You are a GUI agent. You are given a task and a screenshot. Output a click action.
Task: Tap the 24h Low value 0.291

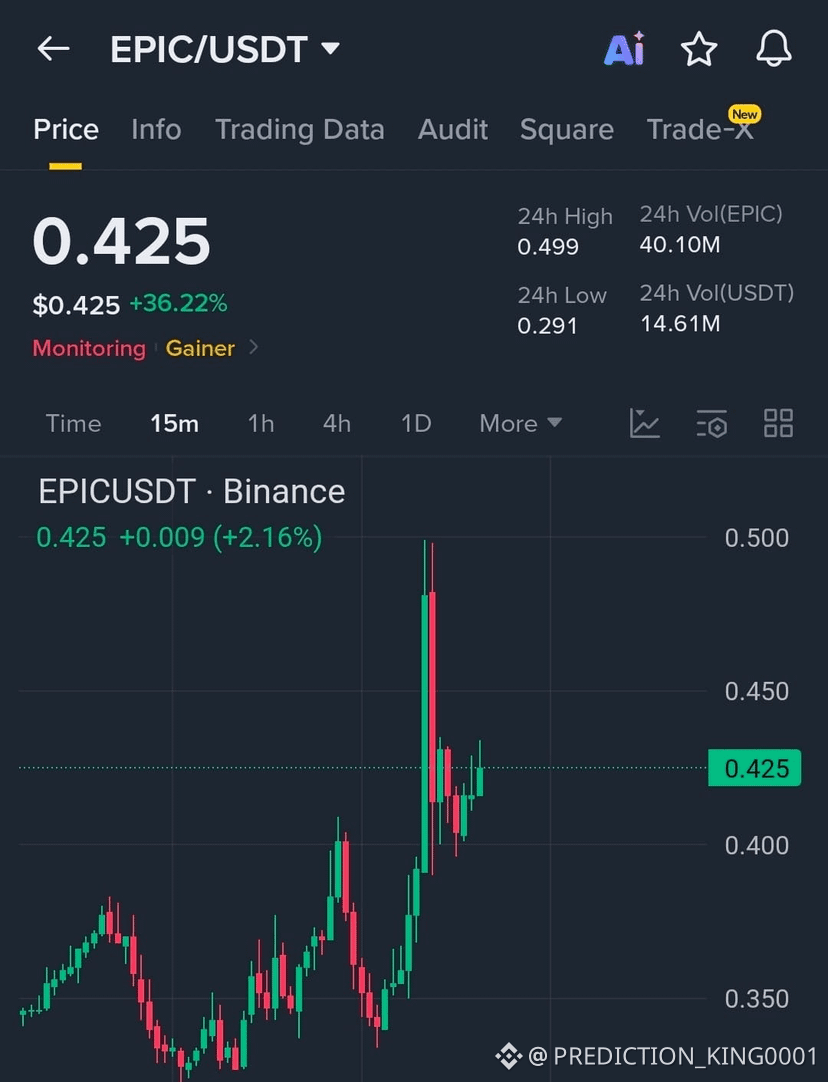click(x=547, y=325)
